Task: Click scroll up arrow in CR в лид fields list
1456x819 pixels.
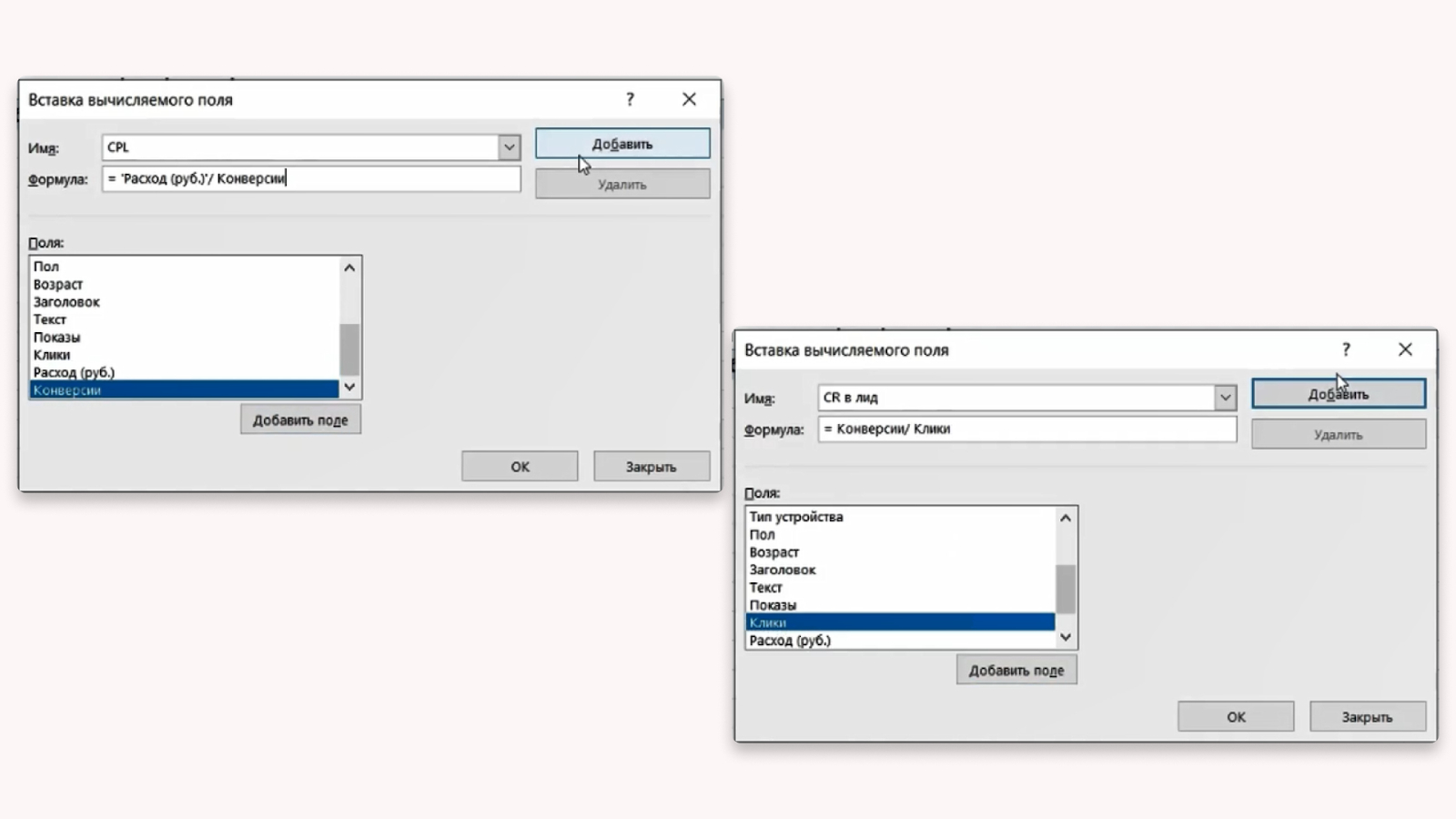Action: (1066, 518)
